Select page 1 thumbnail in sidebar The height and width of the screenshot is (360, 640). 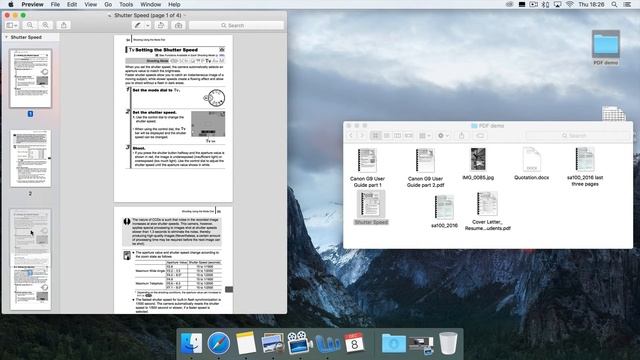coord(31,78)
